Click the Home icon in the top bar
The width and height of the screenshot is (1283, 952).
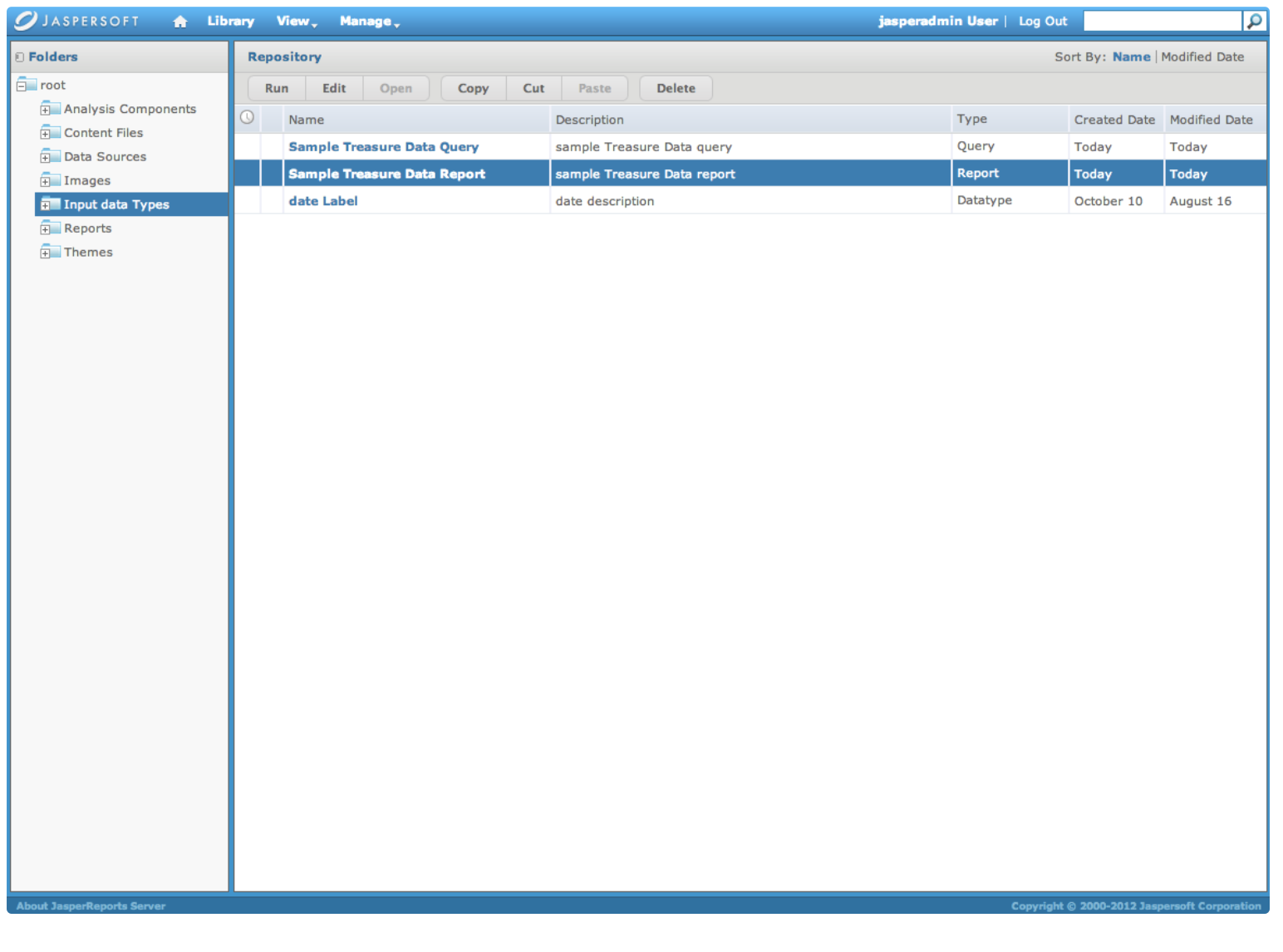point(179,22)
